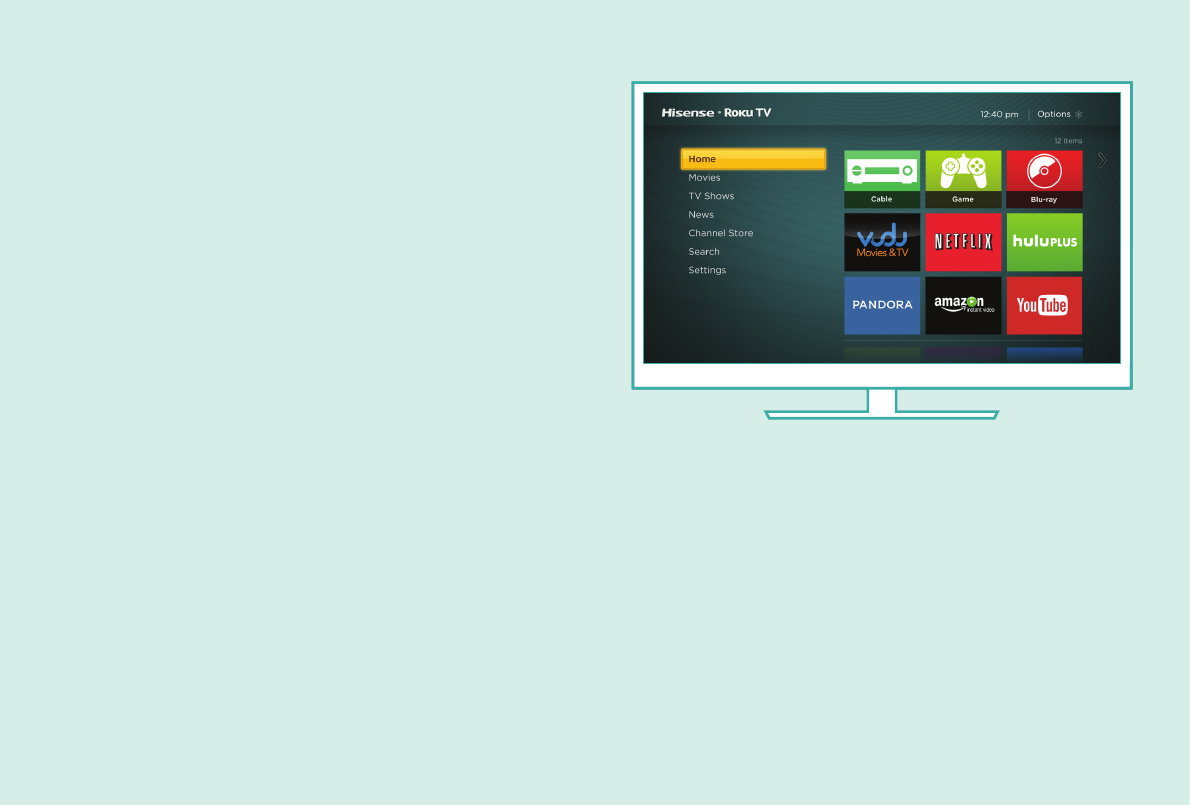Viewport: 1190px width, 805px height.
Task: Click the right chevron beside the tile grid
Action: pyautogui.click(x=1102, y=160)
